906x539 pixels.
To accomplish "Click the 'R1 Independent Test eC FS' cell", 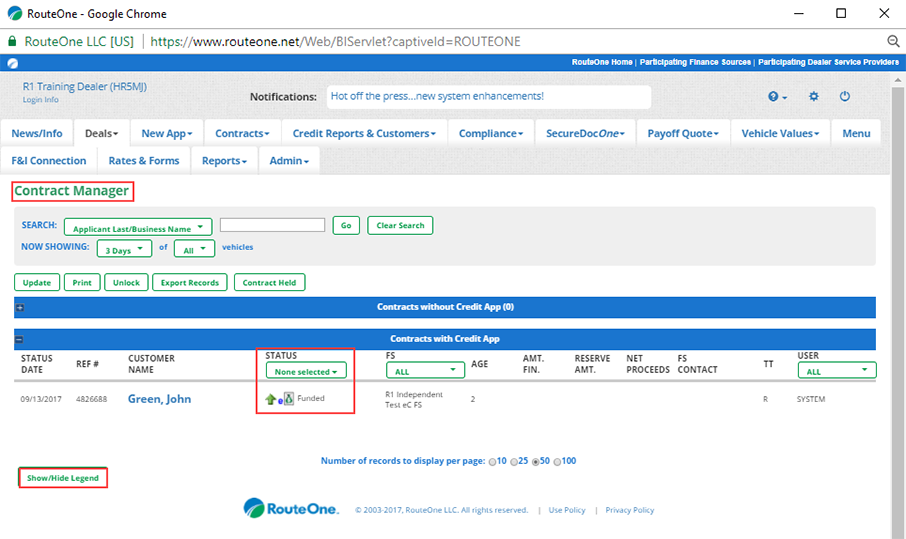I will click(414, 399).
